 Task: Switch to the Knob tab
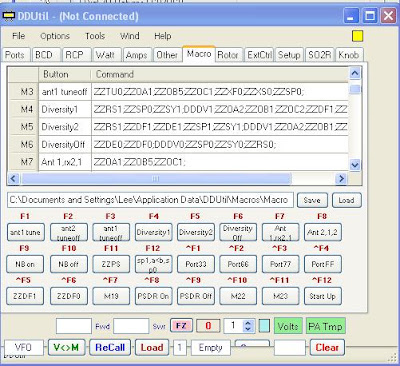(x=349, y=55)
